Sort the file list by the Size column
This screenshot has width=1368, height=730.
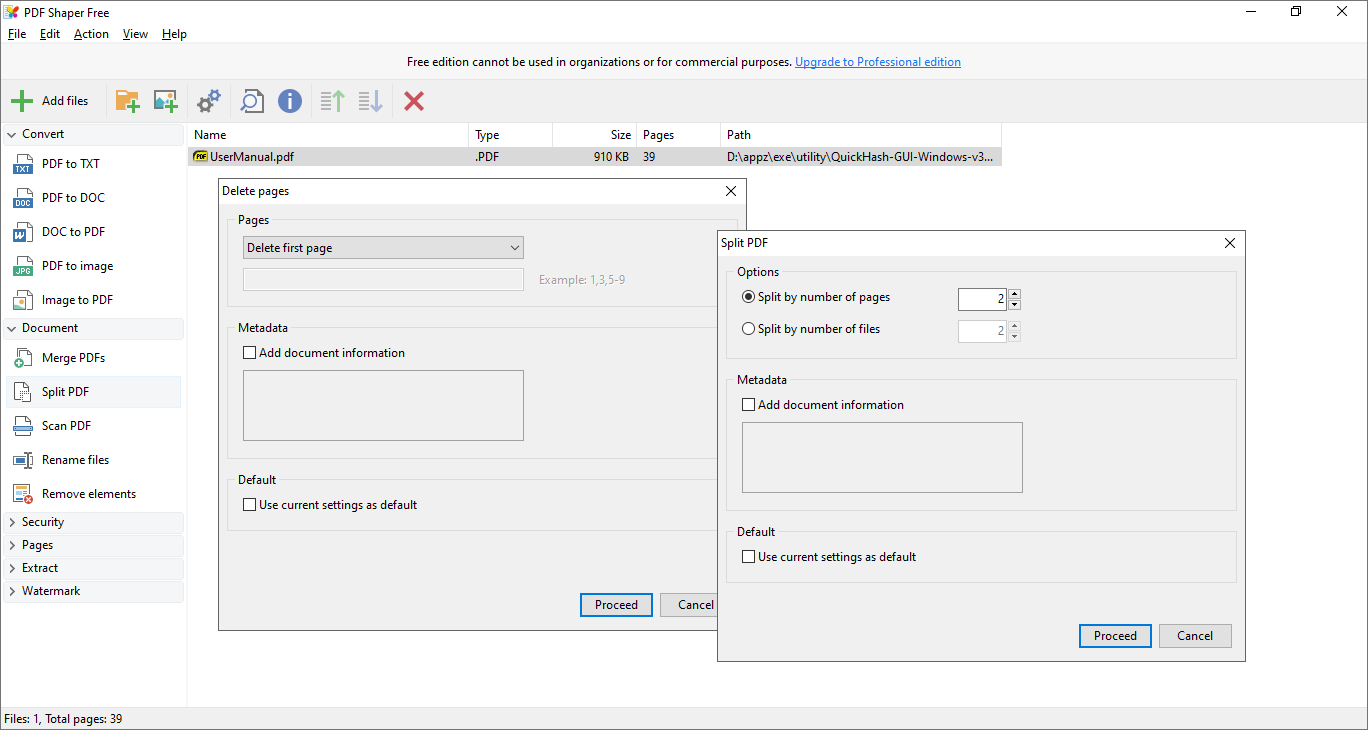594,135
